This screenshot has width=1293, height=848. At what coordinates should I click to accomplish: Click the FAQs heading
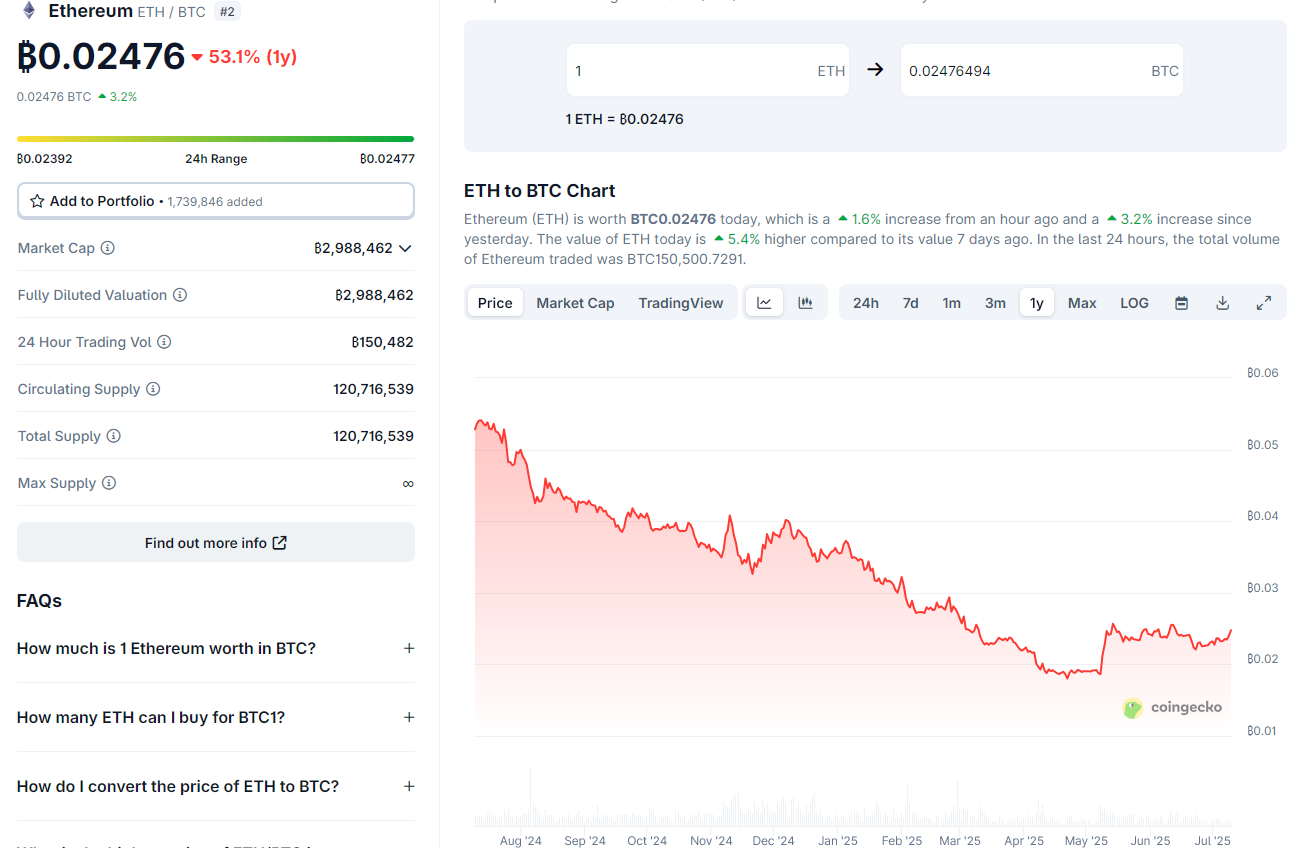[39, 600]
